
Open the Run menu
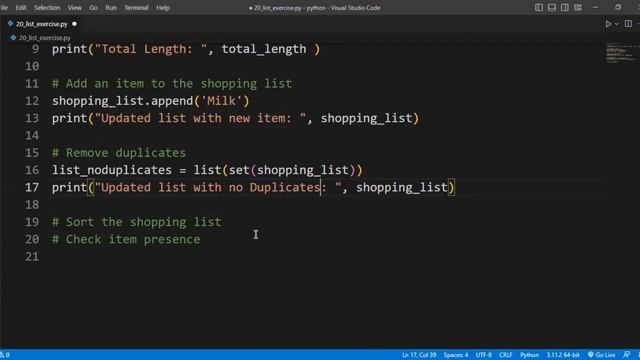111,7
